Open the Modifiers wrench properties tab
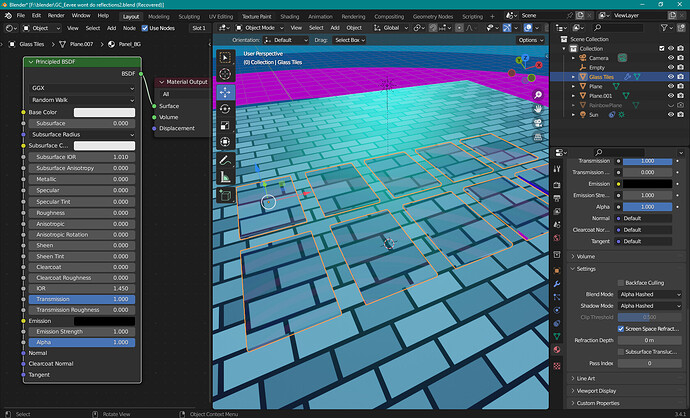The height and width of the screenshot is (418, 690). (557, 284)
